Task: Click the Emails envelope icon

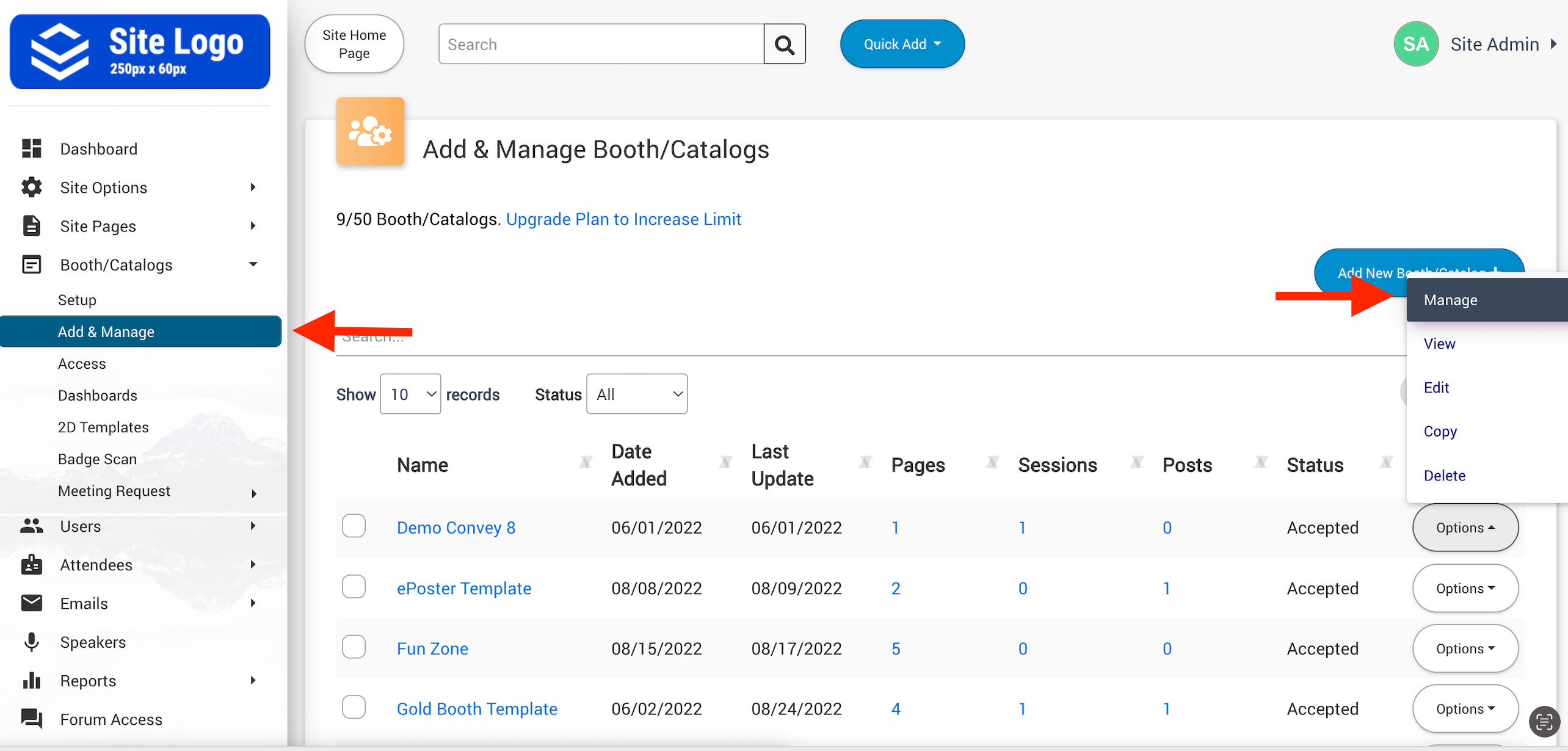Action: 32,603
